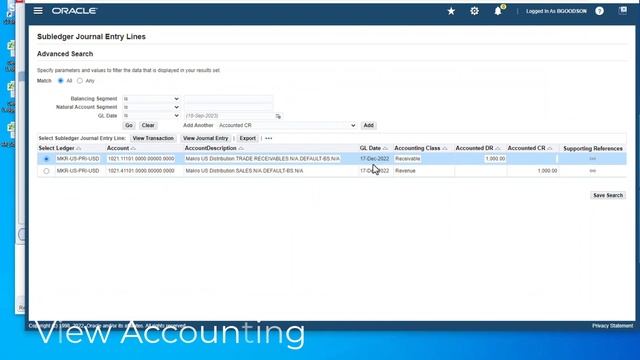Open the GL Date calendar picker icon
The width and height of the screenshot is (640, 360).
pos(278,116)
